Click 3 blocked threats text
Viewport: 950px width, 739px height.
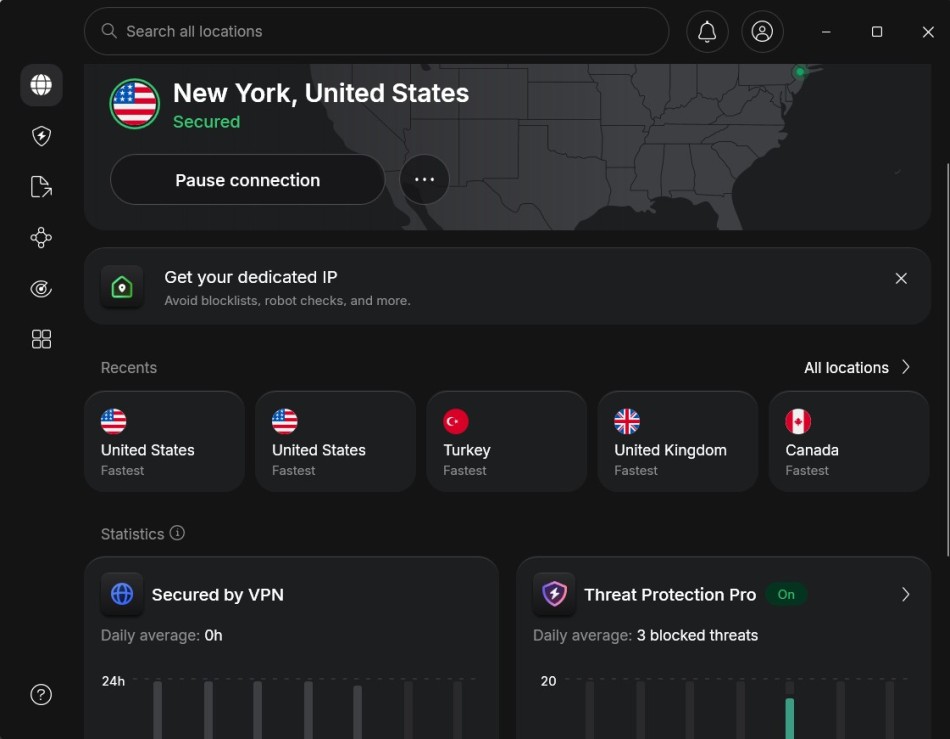(697, 635)
